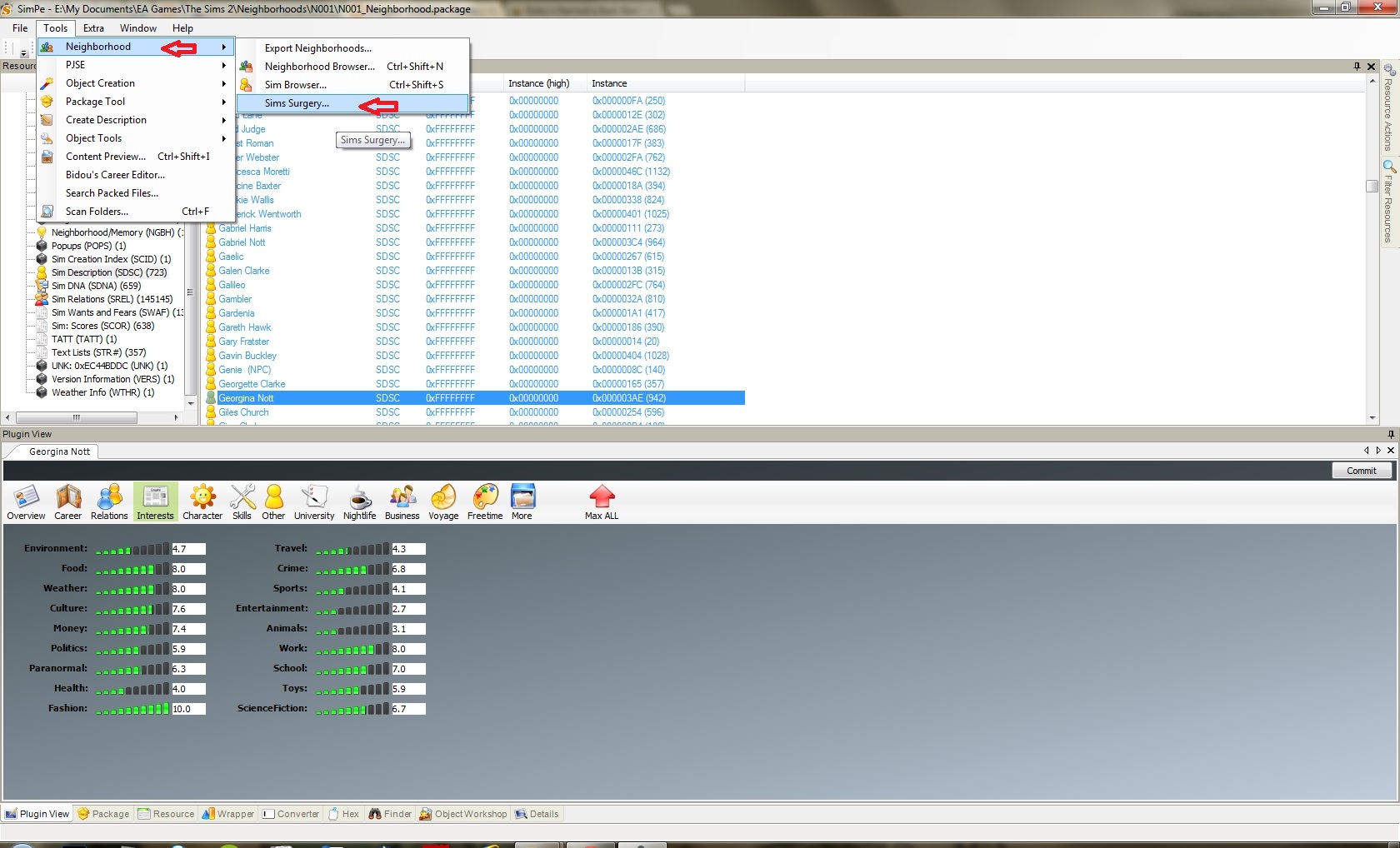Open the Nightlife section icon
This screenshot has width=1400, height=848.
point(359,502)
